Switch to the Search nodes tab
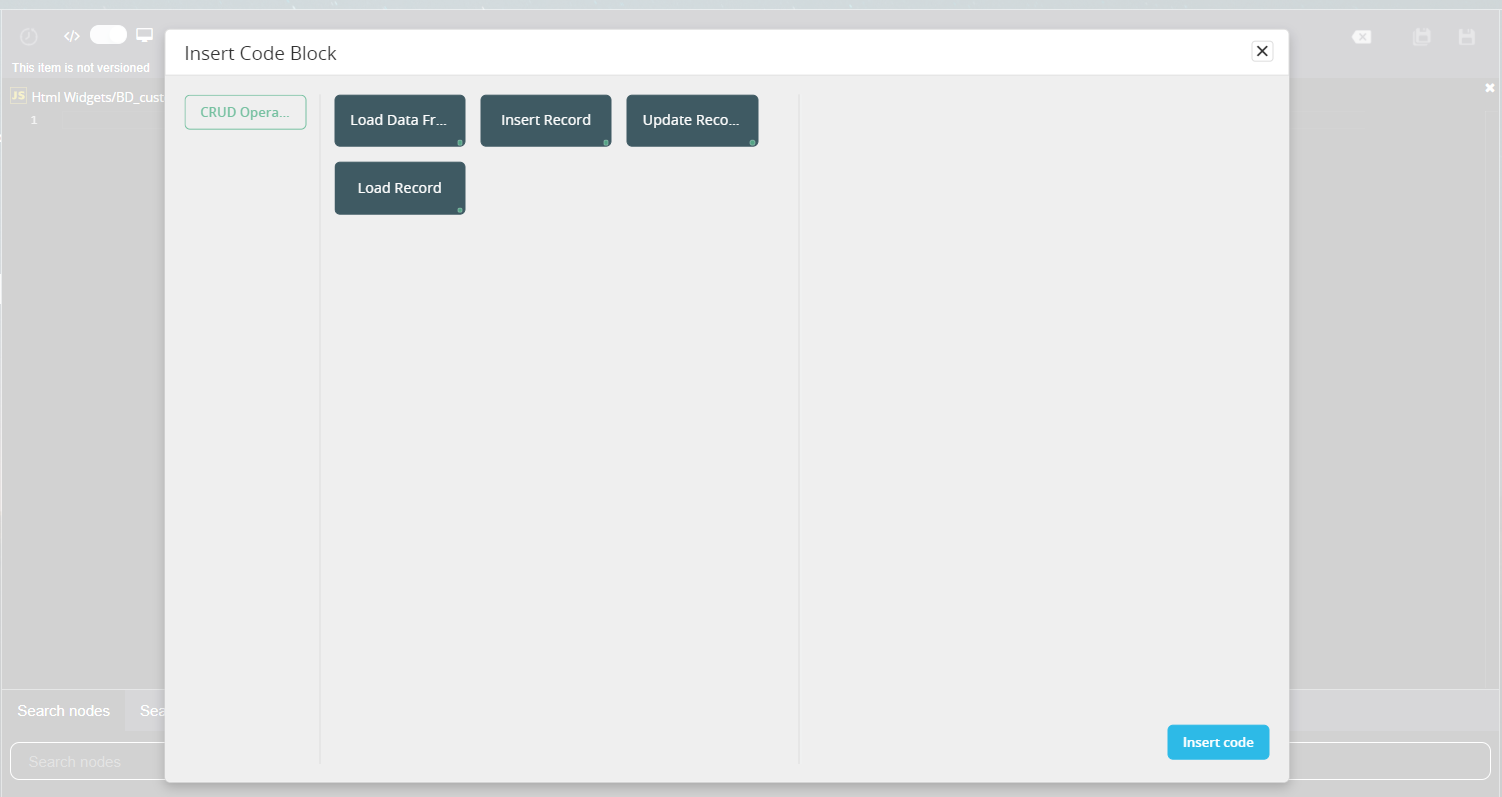This screenshot has width=1502, height=797. click(64, 711)
